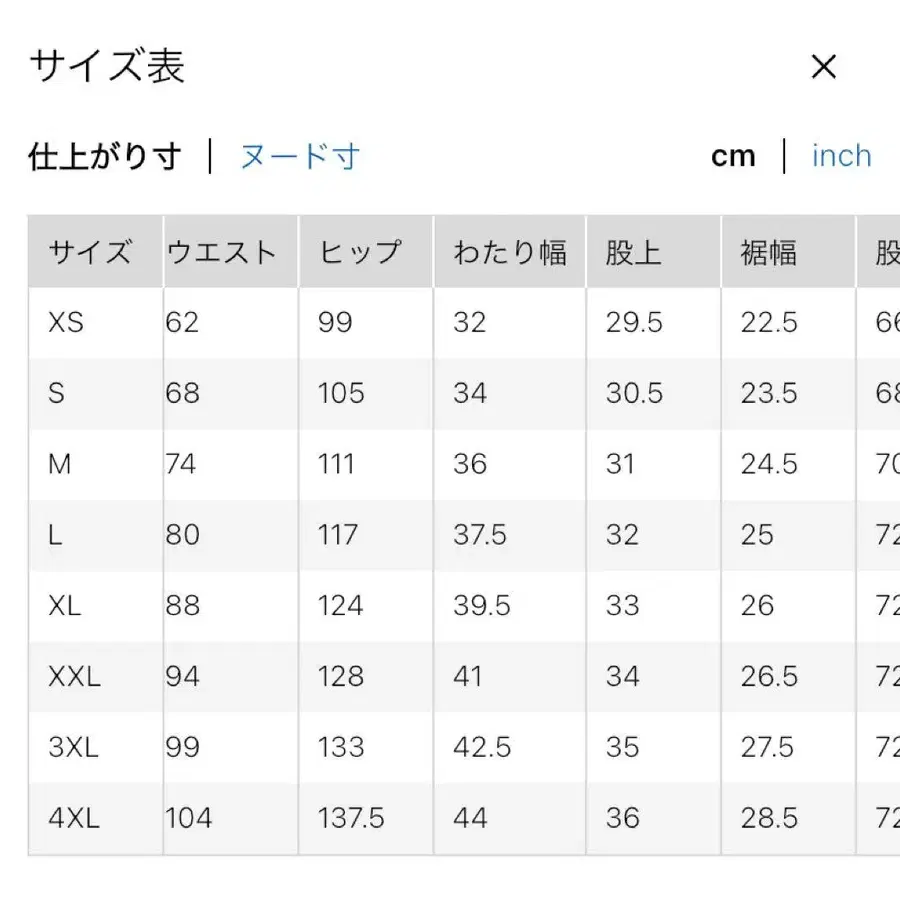900x900 pixels.
Task: Click the XL size row label
Action: pyautogui.click(x=64, y=605)
